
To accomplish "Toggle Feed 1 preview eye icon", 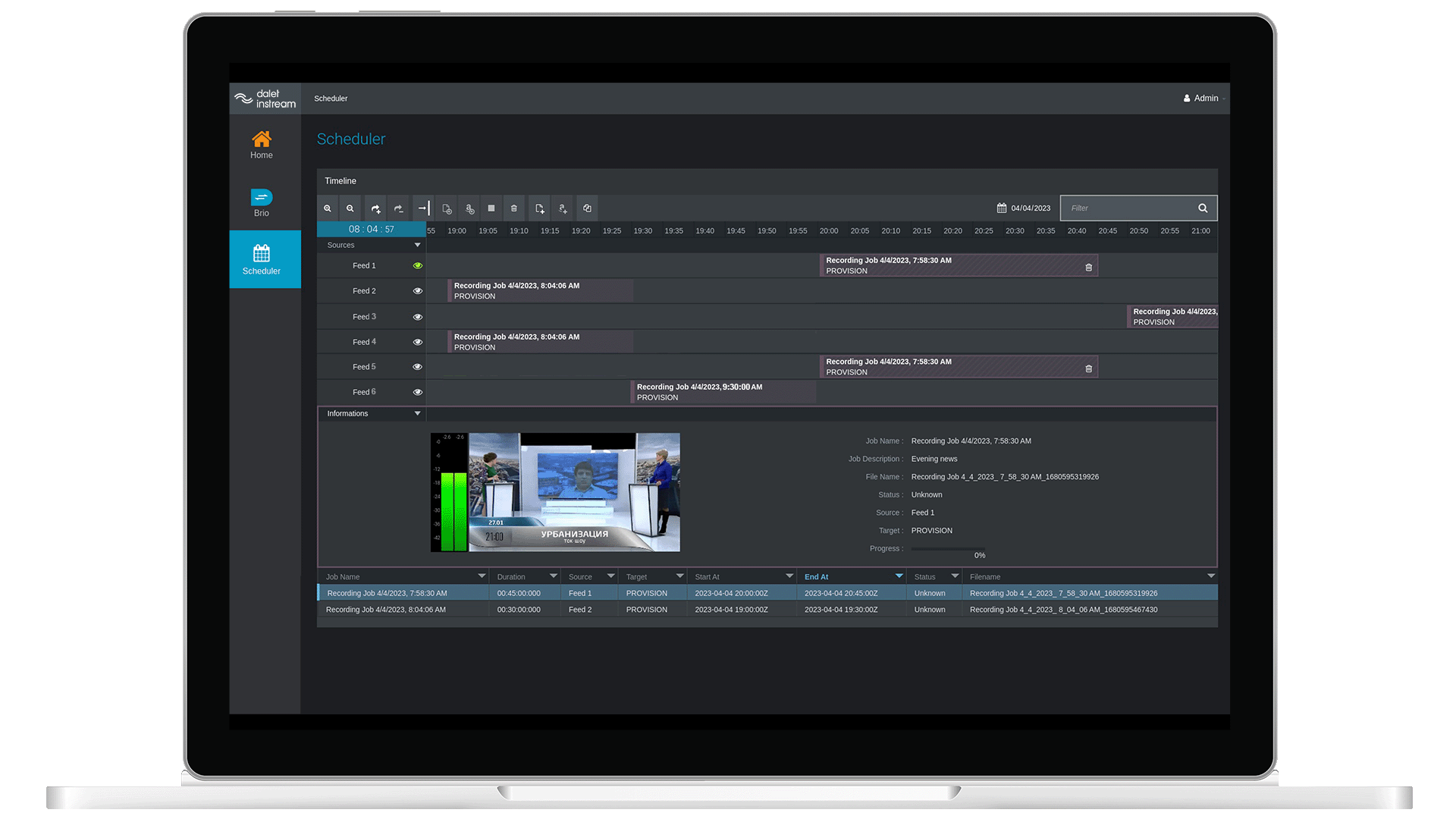I will 417,266.
